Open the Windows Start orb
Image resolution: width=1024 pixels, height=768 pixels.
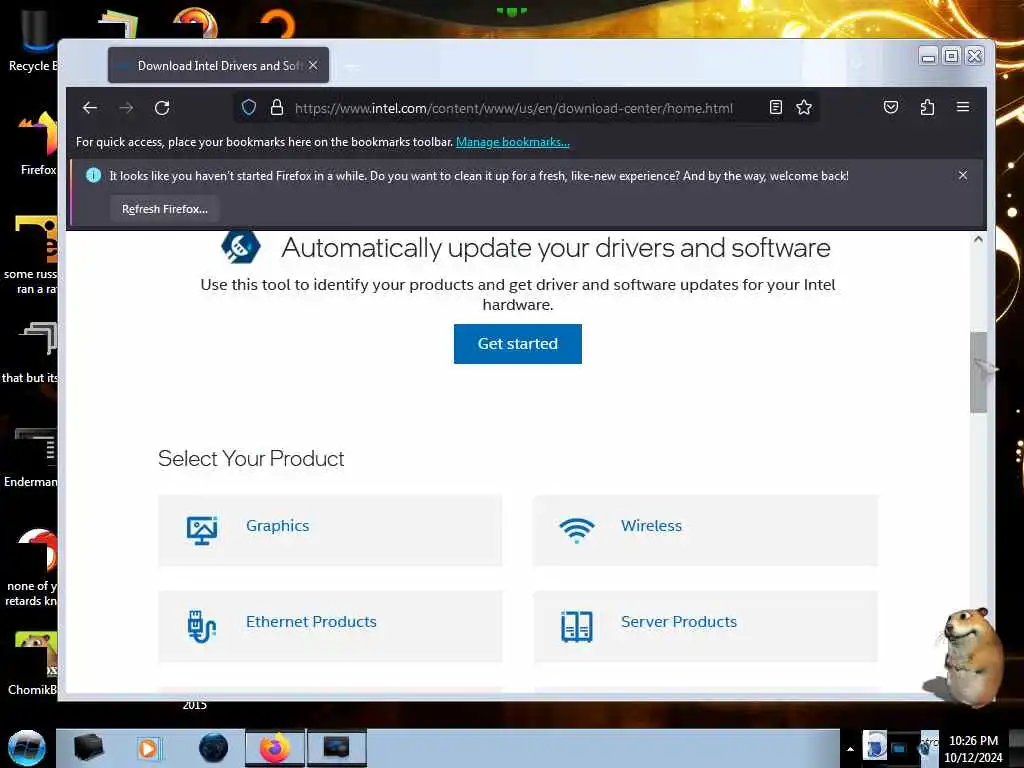pos(26,748)
